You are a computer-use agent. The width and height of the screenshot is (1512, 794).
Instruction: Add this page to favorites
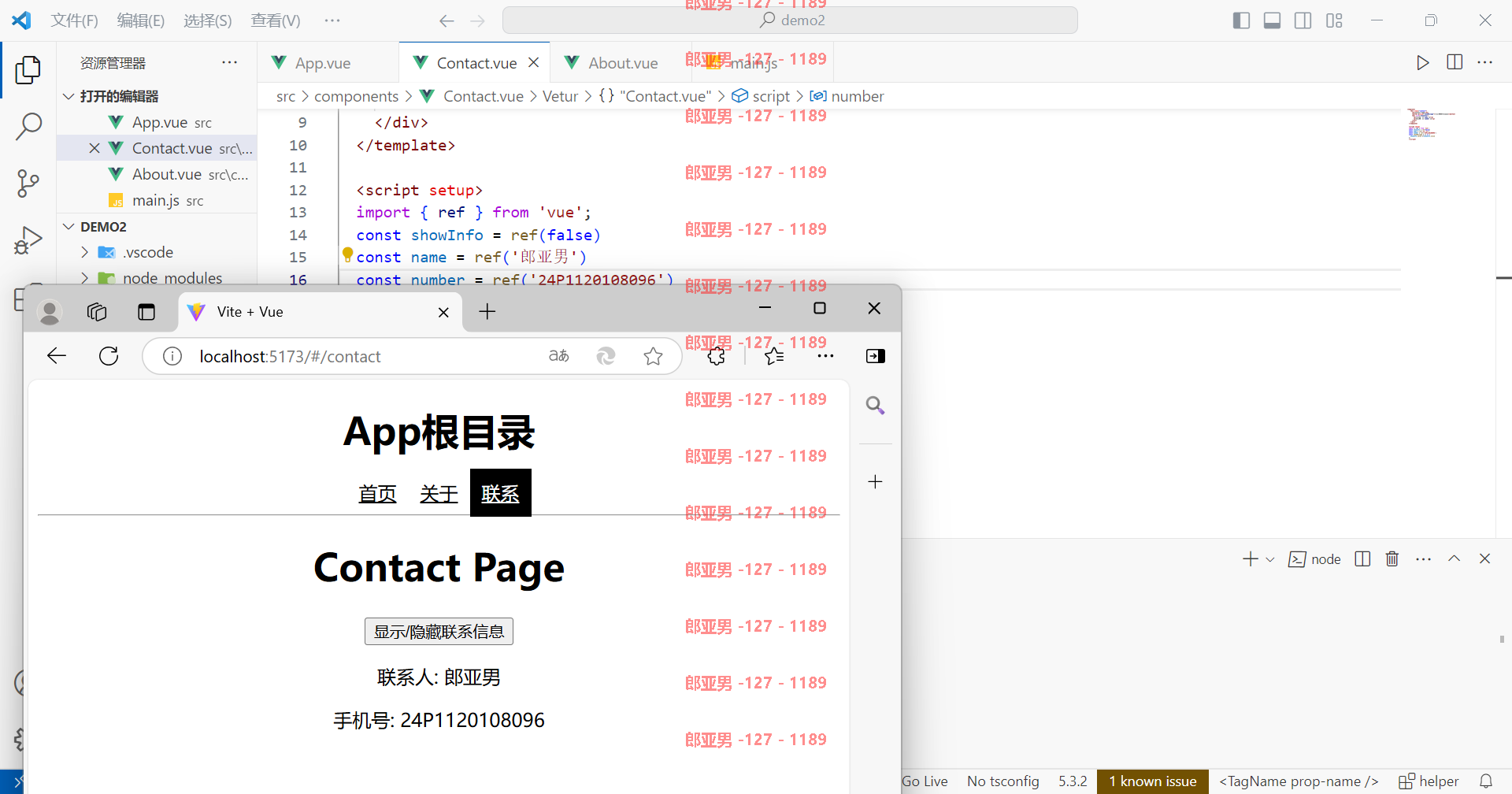click(x=653, y=356)
